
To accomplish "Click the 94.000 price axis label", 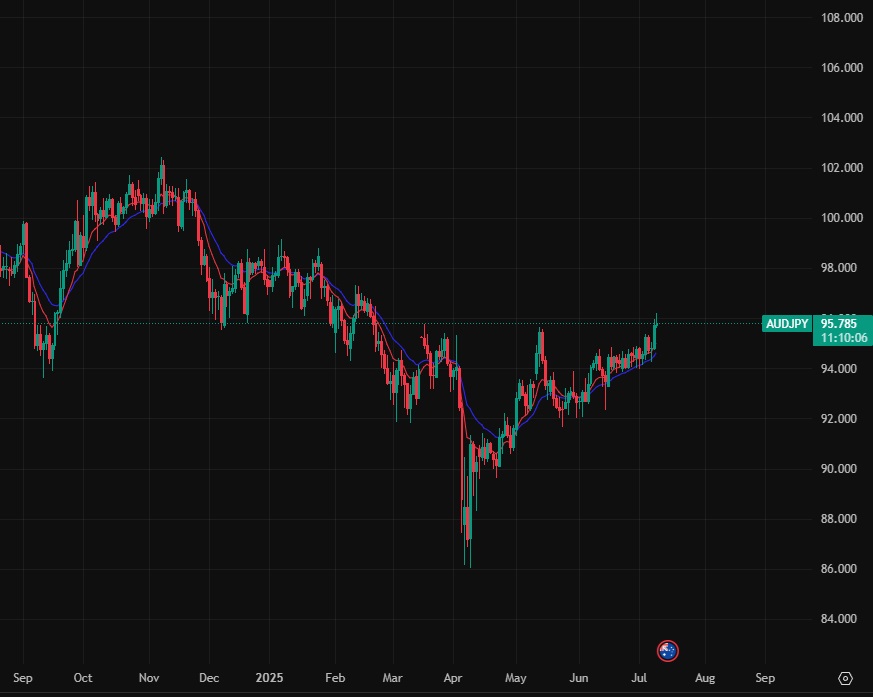I will click(x=838, y=369).
